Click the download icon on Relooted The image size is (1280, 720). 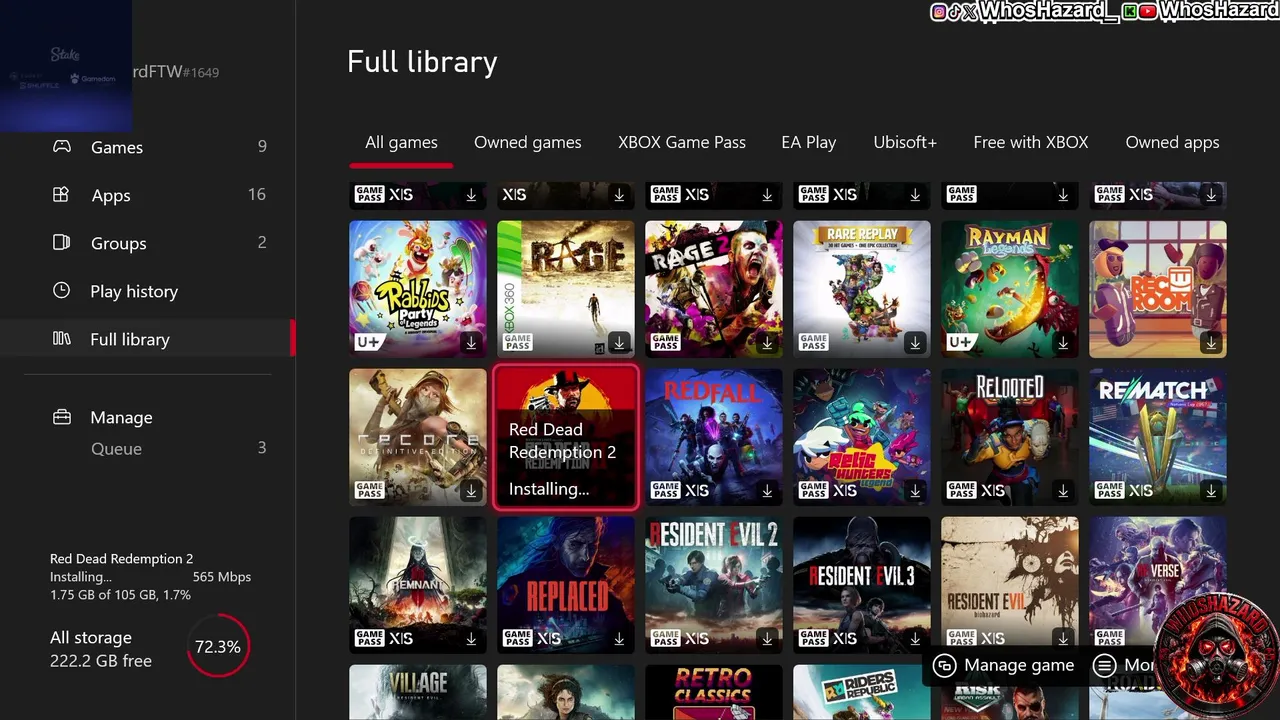pos(1063,491)
